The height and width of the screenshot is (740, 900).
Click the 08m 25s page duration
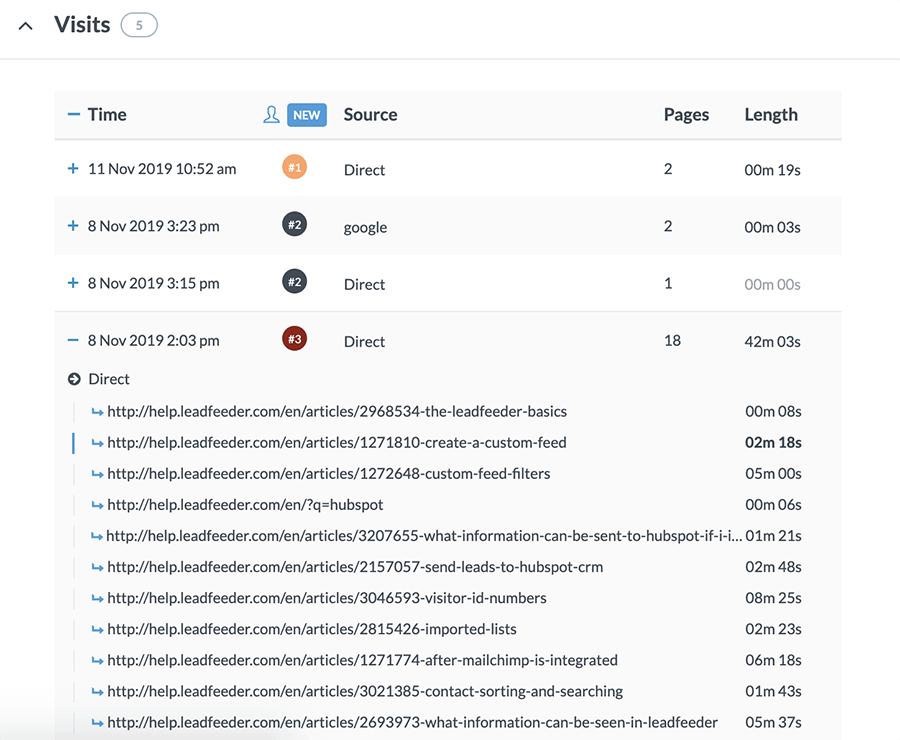tap(773, 598)
